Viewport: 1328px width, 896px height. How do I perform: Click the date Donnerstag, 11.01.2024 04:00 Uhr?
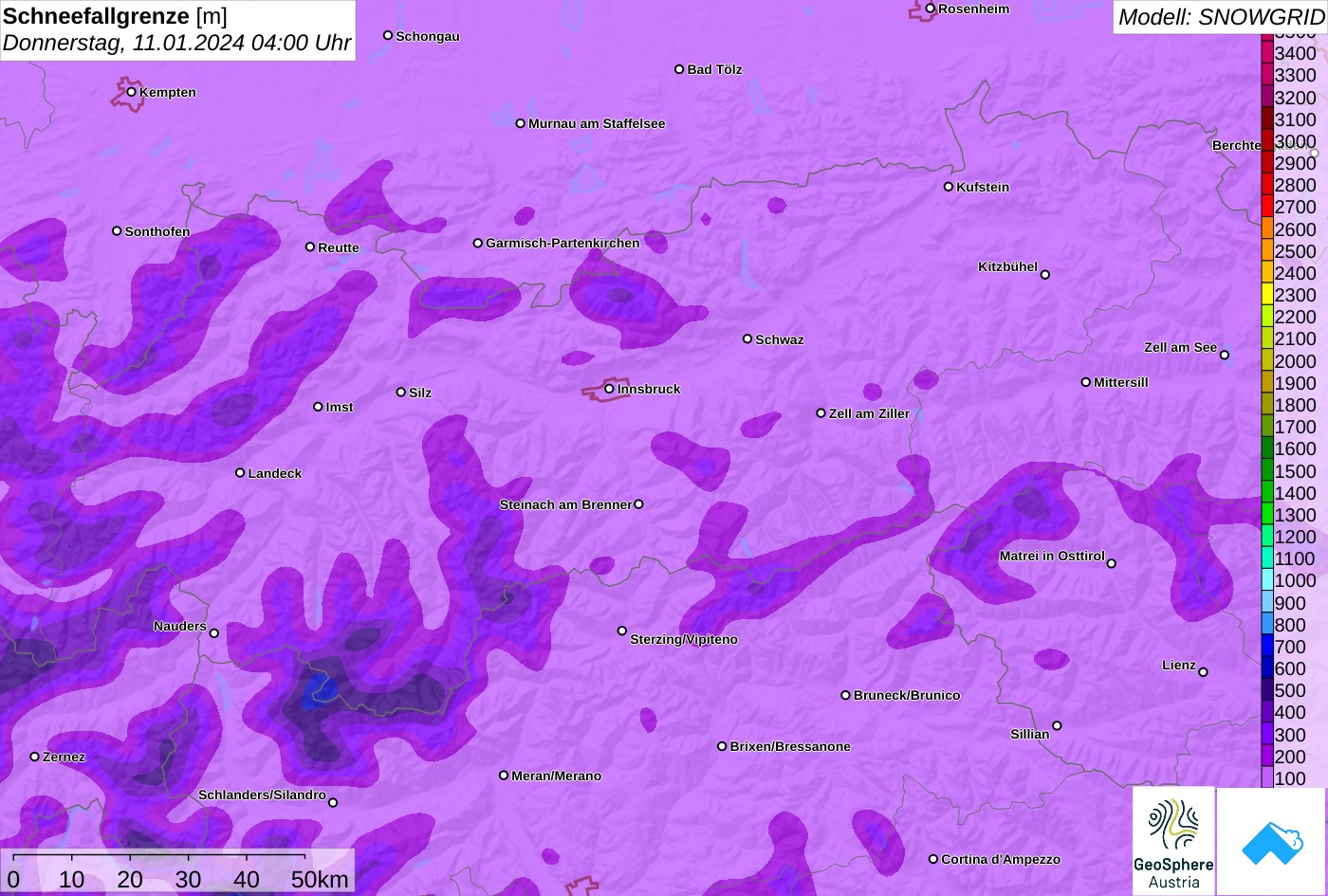coord(176,44)
